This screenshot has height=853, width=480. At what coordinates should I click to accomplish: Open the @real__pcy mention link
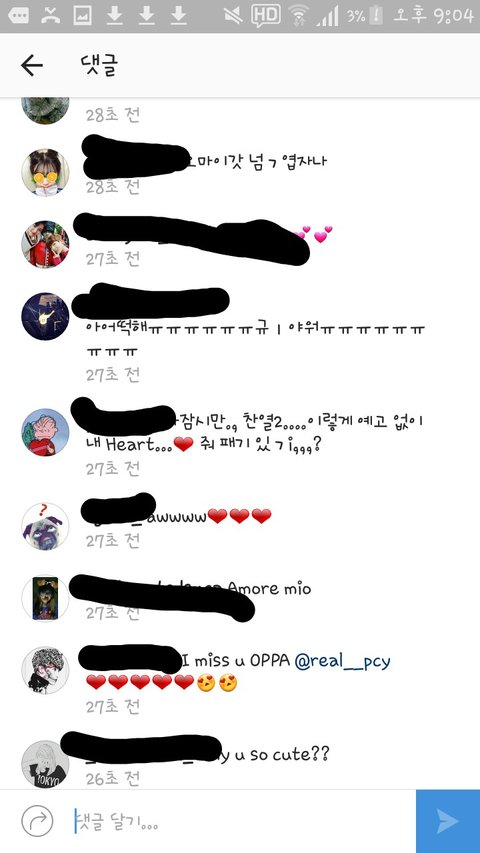pyautogui.click(x=342, y=661)
